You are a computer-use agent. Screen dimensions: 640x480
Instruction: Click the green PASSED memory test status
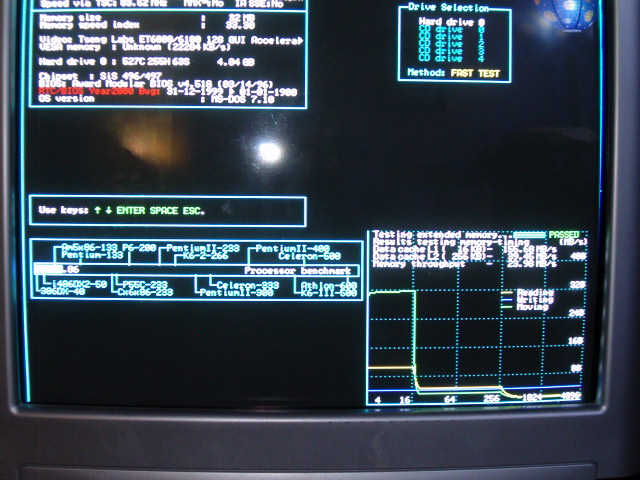point(564,234)
